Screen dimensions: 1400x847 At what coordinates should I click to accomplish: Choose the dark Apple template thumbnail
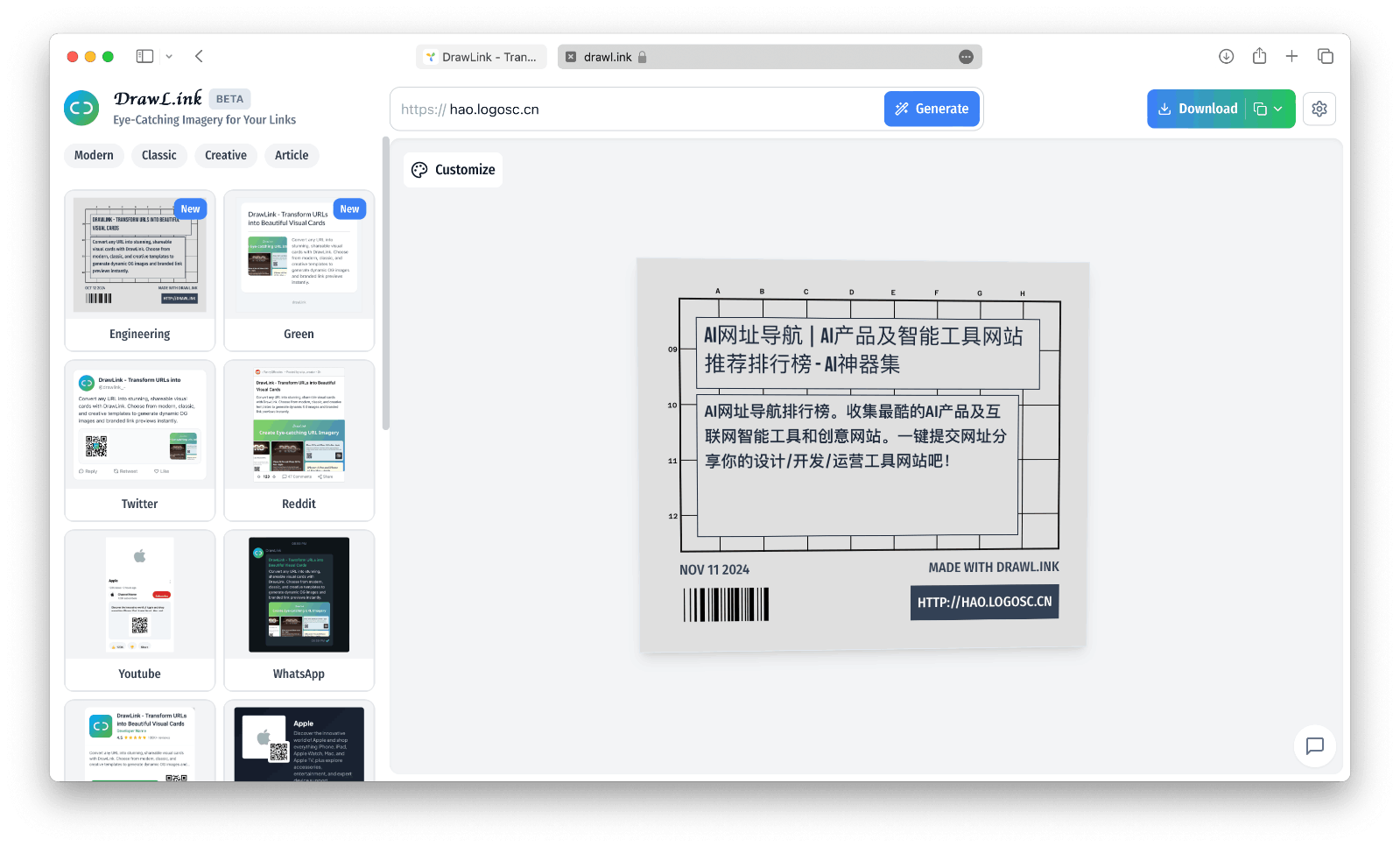click(x=299, y=741)
